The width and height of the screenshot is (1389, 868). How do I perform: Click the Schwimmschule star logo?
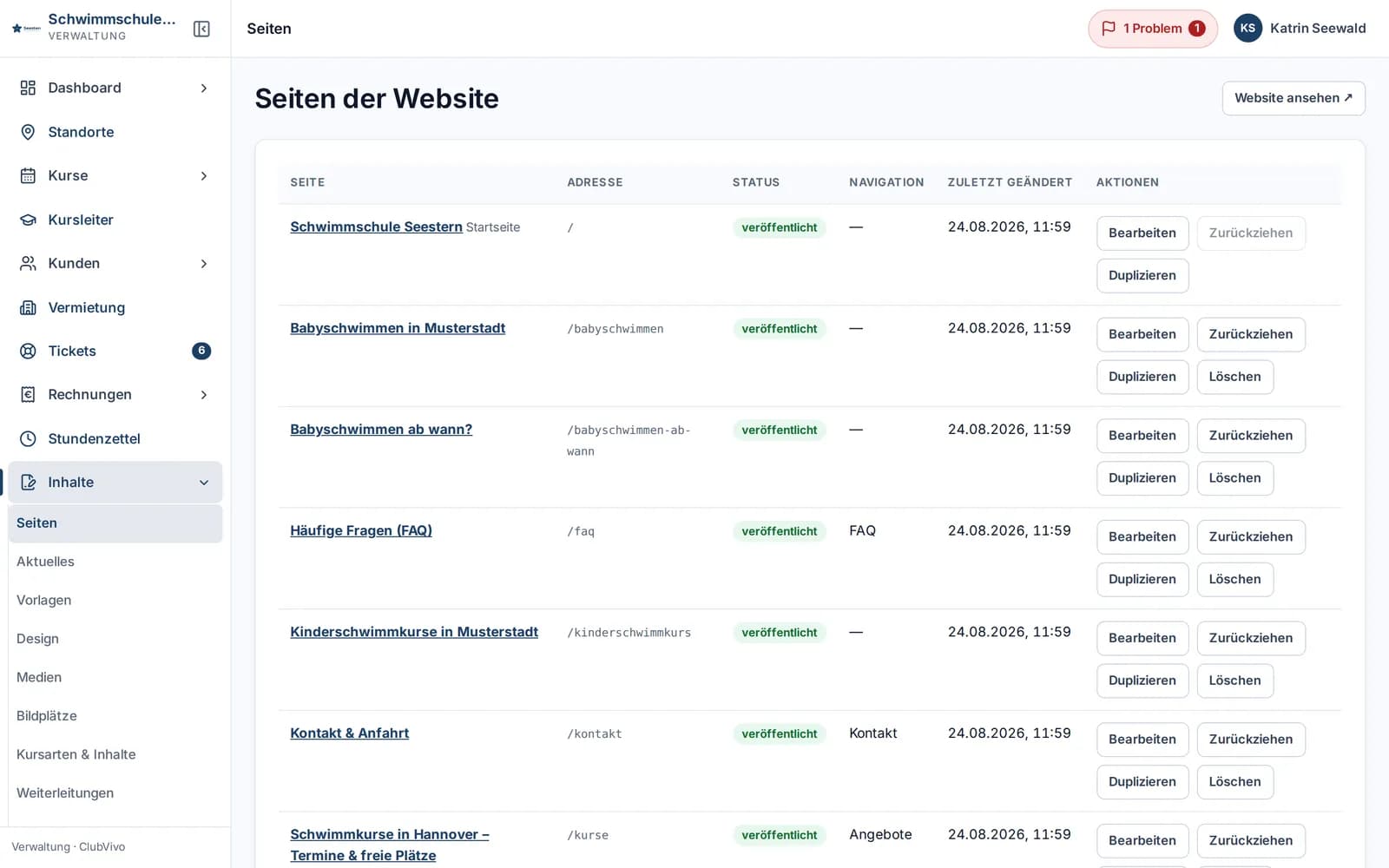[x=26, y=29]
